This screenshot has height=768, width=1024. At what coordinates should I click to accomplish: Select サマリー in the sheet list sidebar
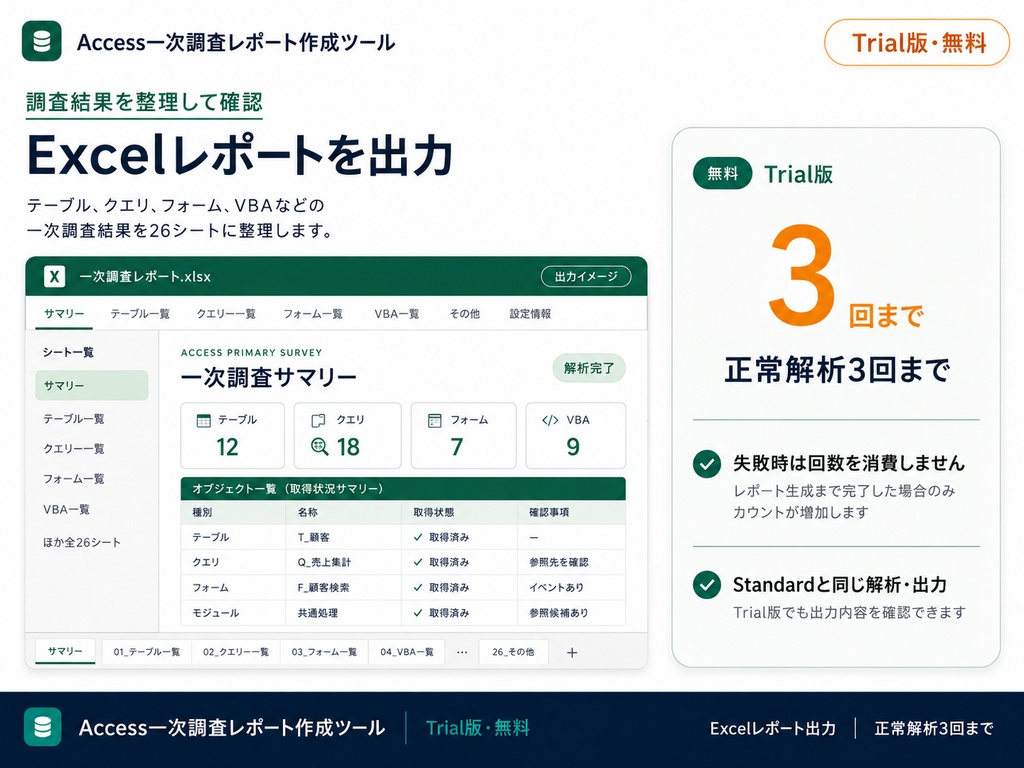[x=91, y=385]
